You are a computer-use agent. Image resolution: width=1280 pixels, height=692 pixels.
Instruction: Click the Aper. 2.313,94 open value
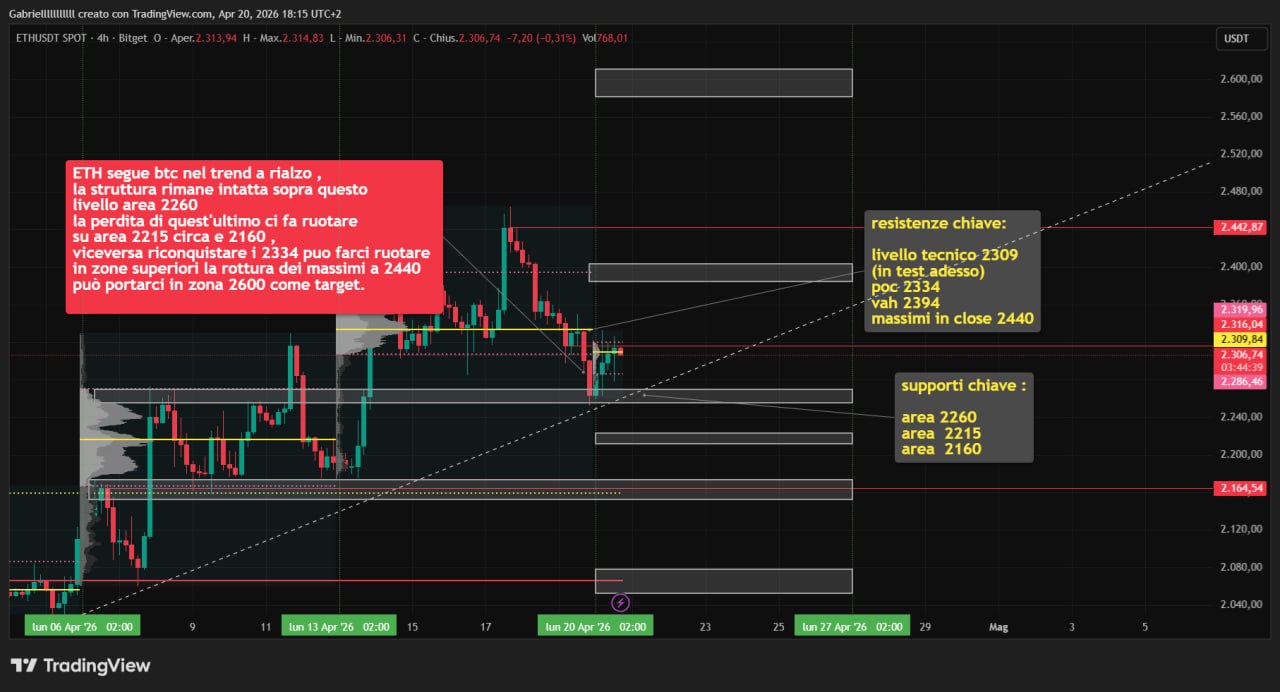click(202, 38)
